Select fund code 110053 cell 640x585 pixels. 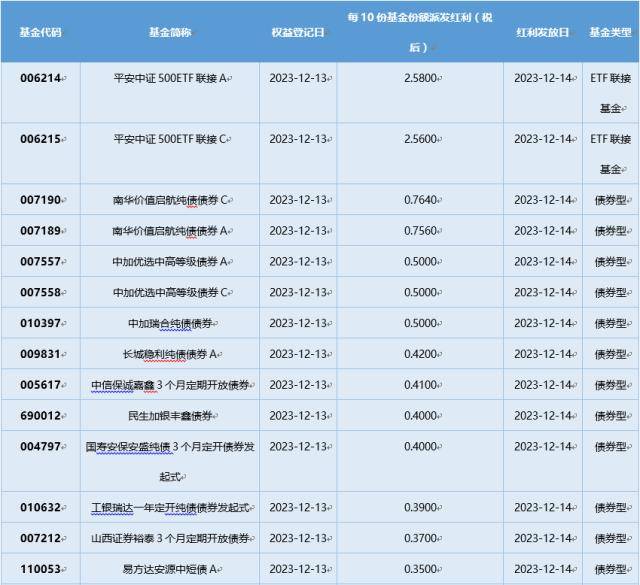click(x=40, y=569)
